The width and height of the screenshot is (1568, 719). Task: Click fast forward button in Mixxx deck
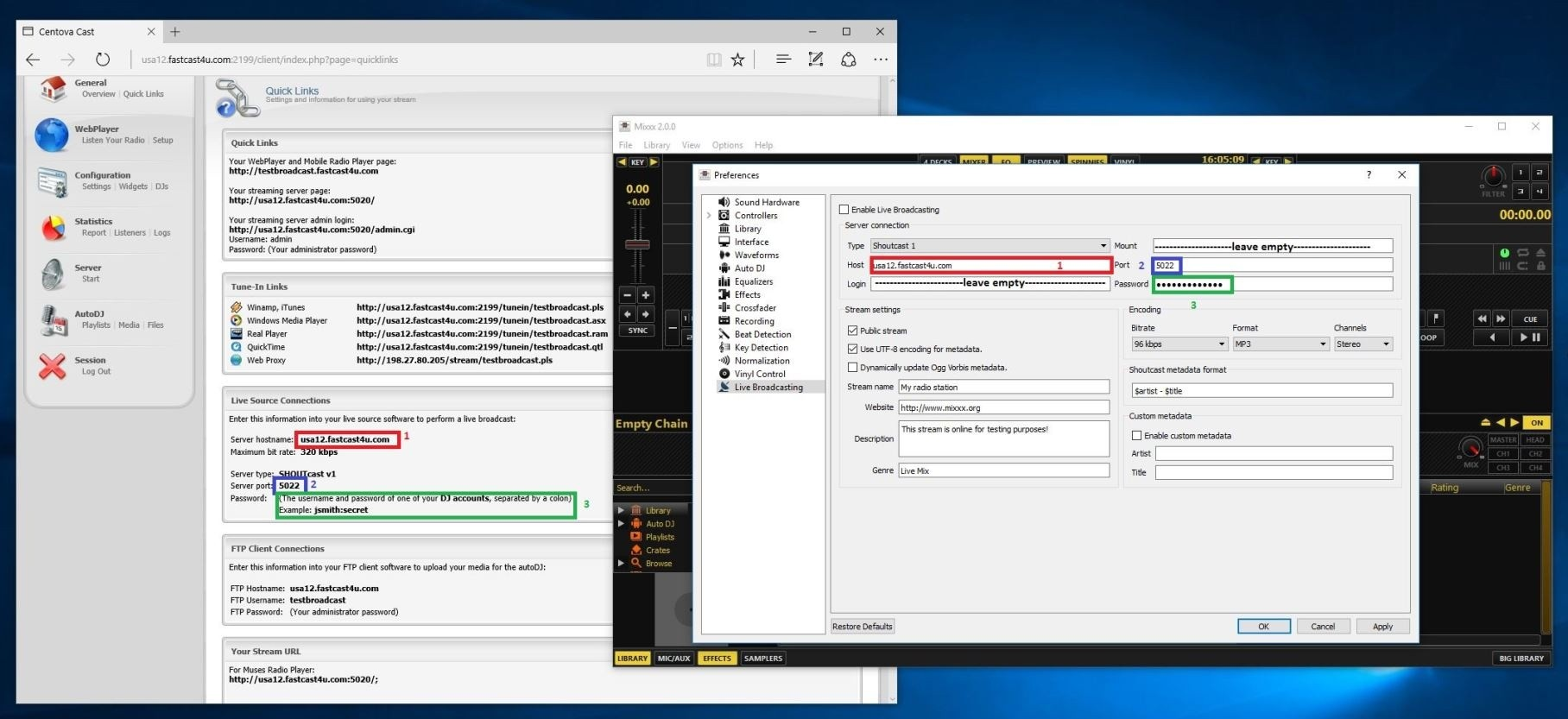coord(1502,319)
